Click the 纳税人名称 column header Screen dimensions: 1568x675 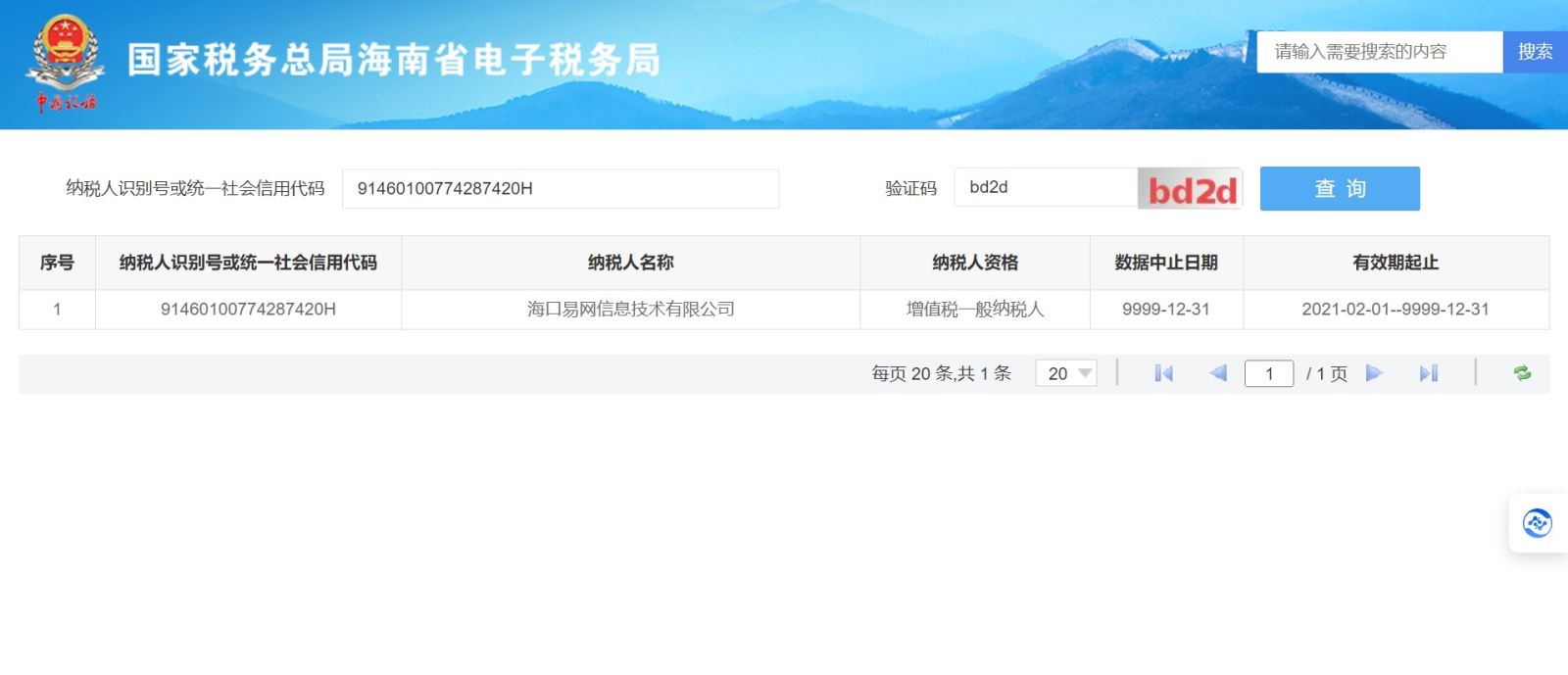point(630,263)
